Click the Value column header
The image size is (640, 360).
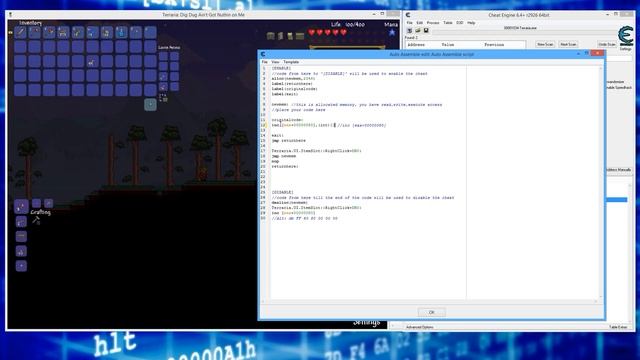click(448, 44)
